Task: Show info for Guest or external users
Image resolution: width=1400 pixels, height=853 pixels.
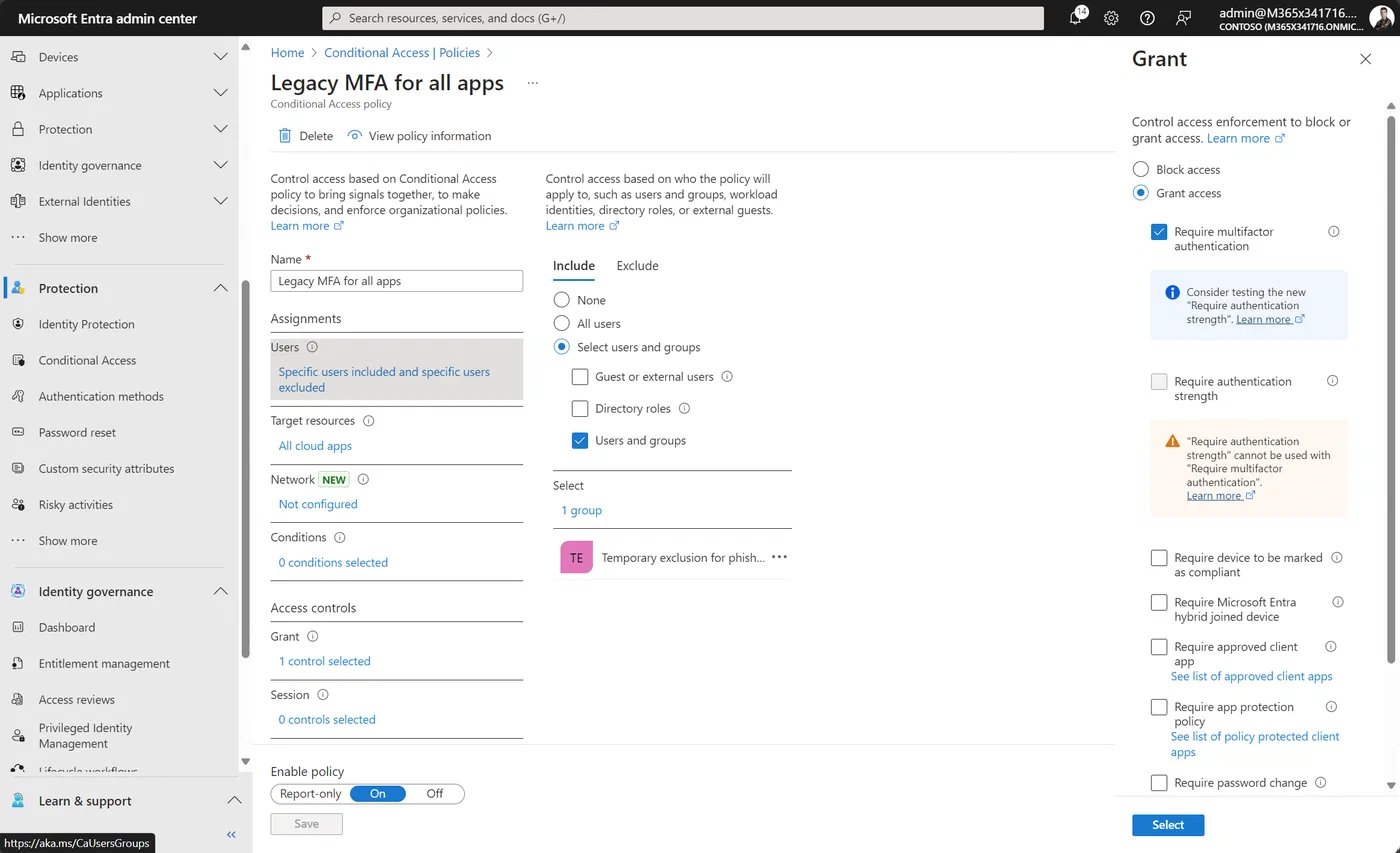Action: pyautogui.click(x=727, y=377)
